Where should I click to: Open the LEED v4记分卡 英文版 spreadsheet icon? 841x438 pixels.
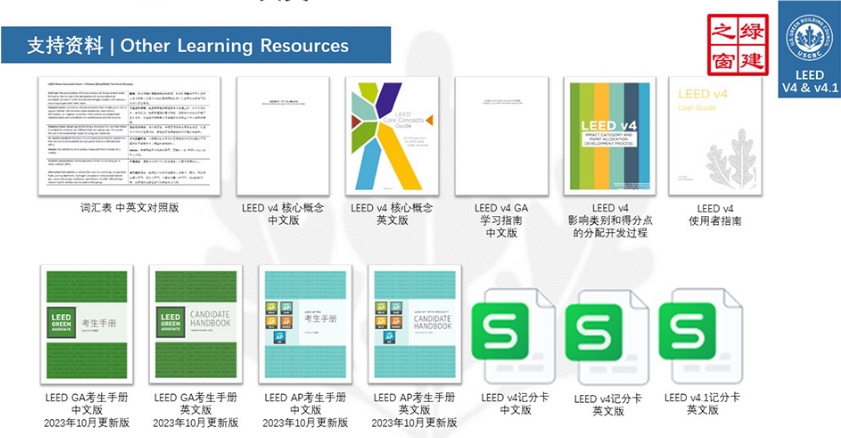[607, 338]
